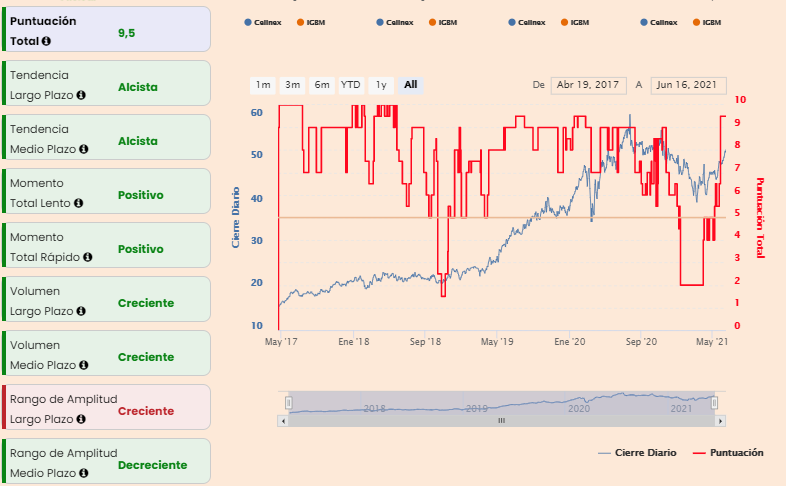786x486 pixels.
Task: Toggle Puntuación series in legend
Action: click(728, 453)
